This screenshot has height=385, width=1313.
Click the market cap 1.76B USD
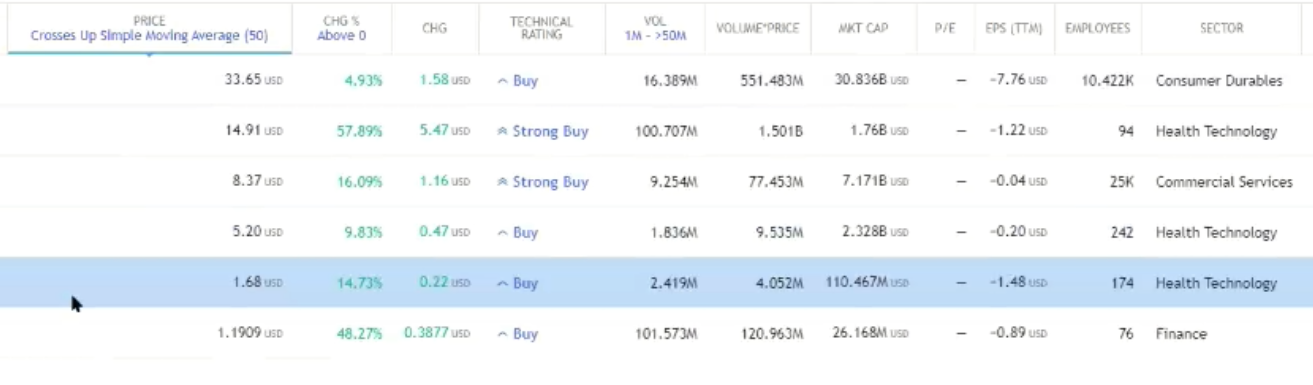click(880, 131)
